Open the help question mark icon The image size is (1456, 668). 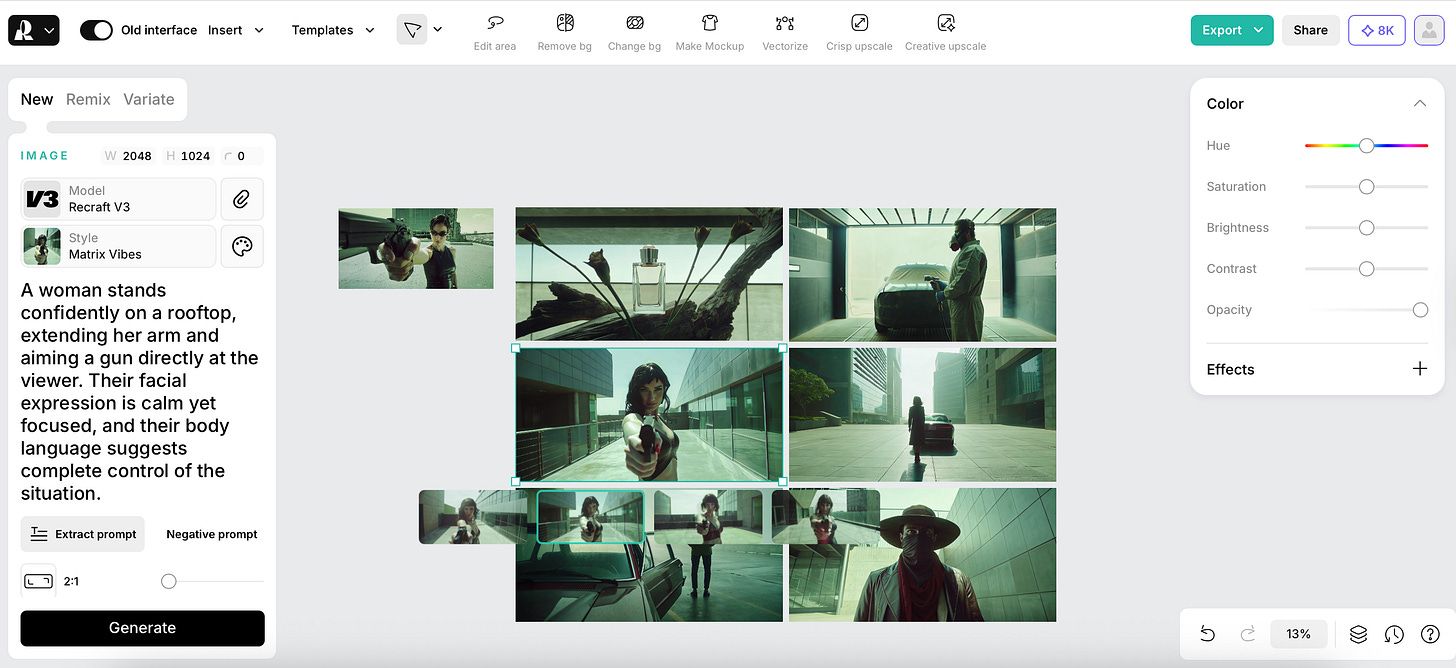tap(1431, 634)
